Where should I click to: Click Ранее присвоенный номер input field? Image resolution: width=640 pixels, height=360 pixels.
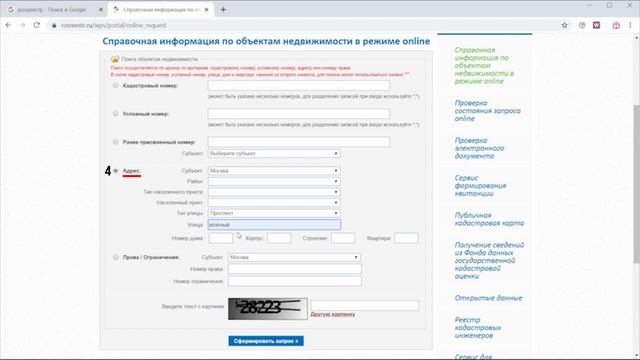[x=299, y=142]
